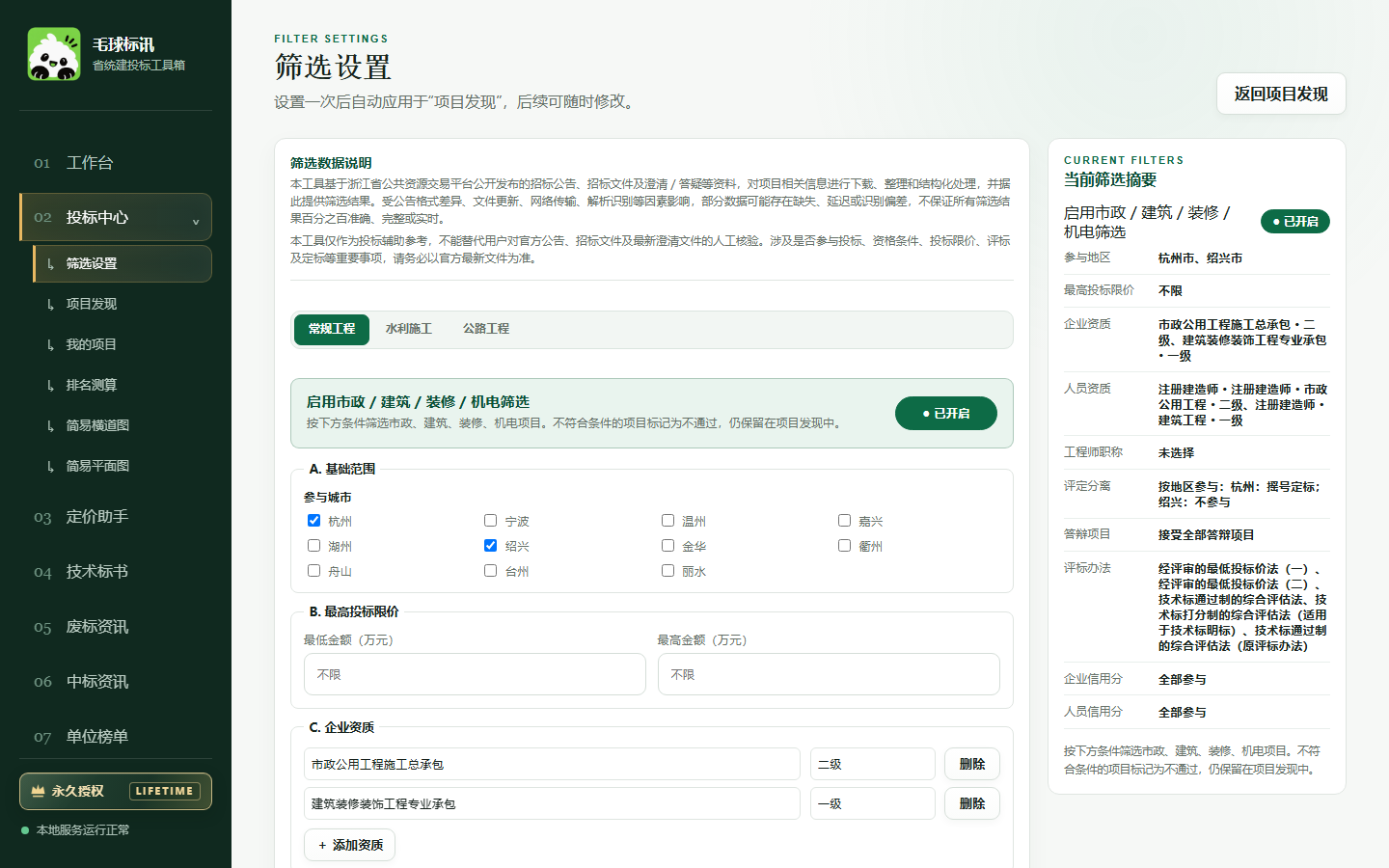The image size is (1389, 868).
Task: Open the 定价助手 section
Action: click(116, 517)
